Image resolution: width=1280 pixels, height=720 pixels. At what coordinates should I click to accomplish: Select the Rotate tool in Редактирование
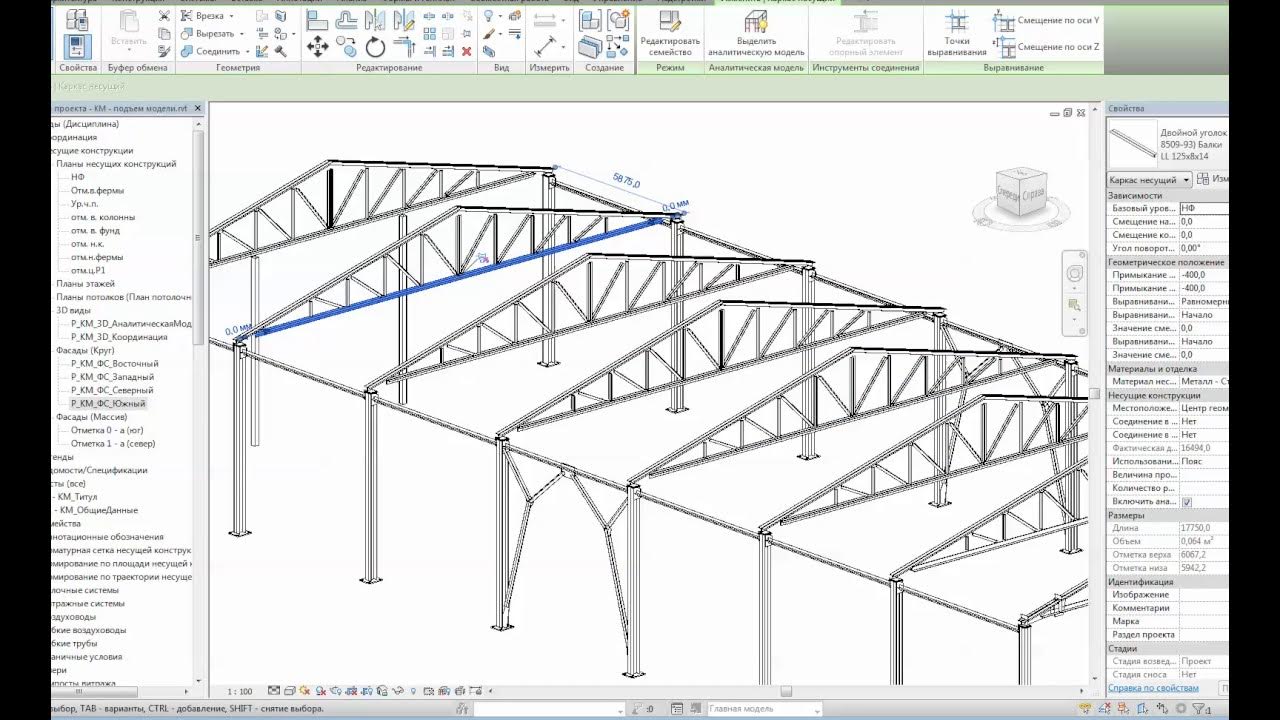tap(375, 46)
